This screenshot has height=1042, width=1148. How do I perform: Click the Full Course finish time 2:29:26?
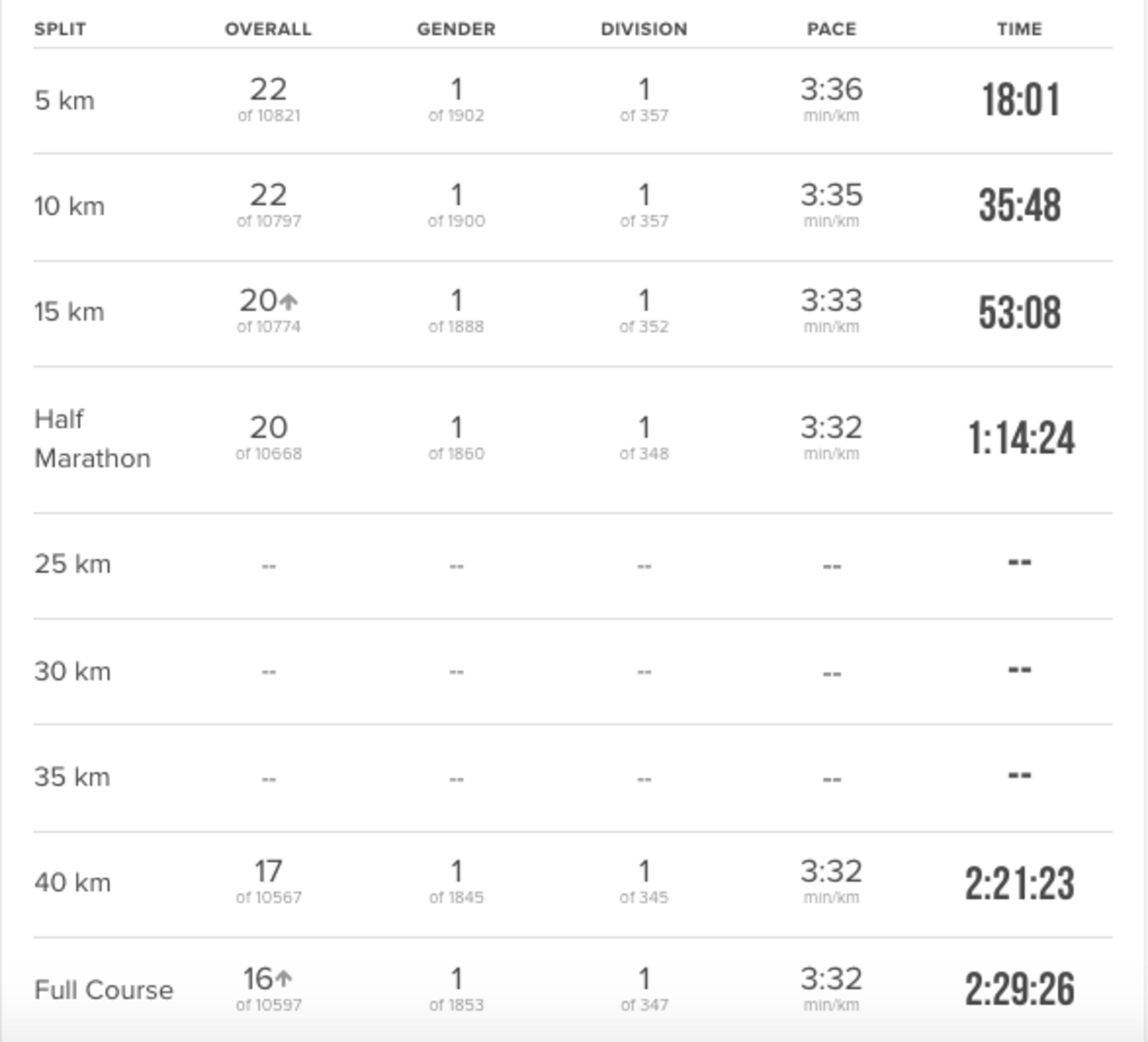(x=1020, y=989)
